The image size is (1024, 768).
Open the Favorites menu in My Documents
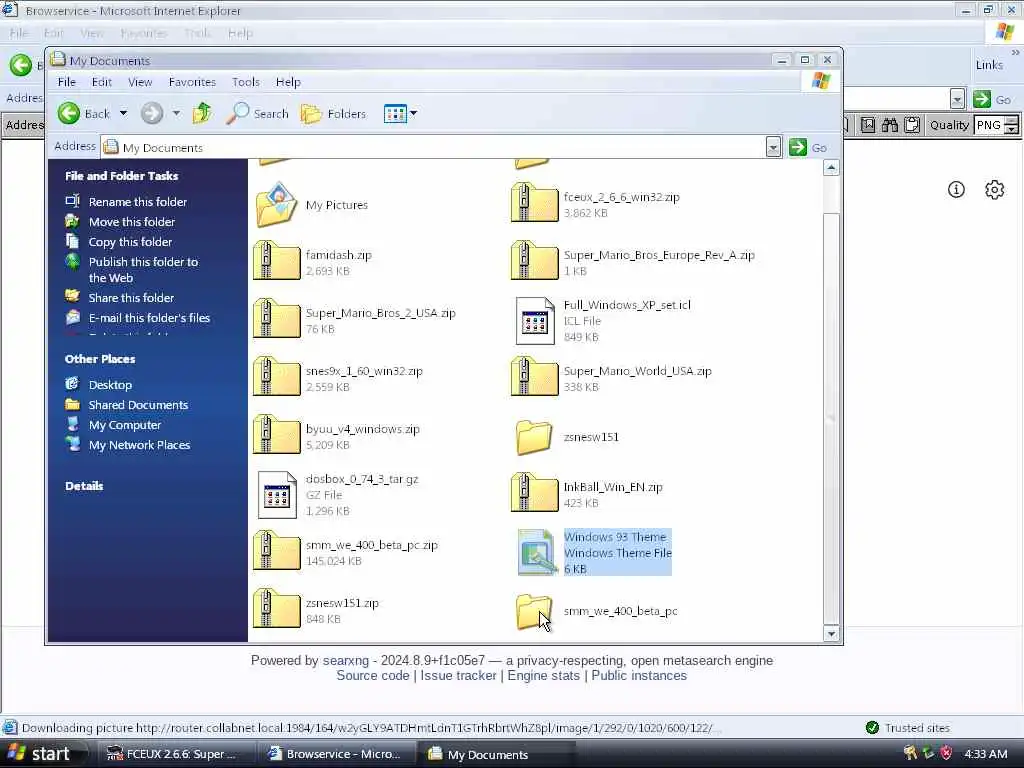pyautogui.click(x=192, y=82)
